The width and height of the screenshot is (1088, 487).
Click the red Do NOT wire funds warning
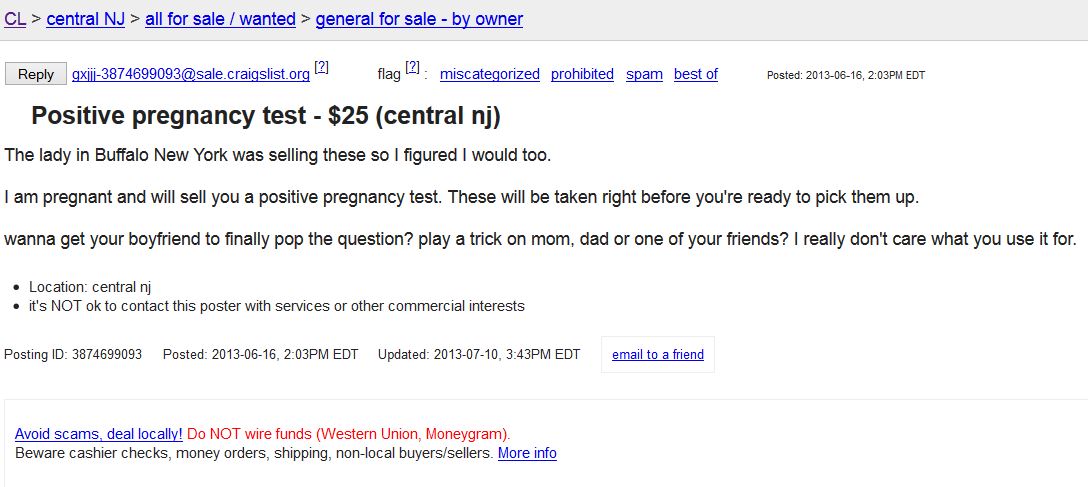(348, 434)
